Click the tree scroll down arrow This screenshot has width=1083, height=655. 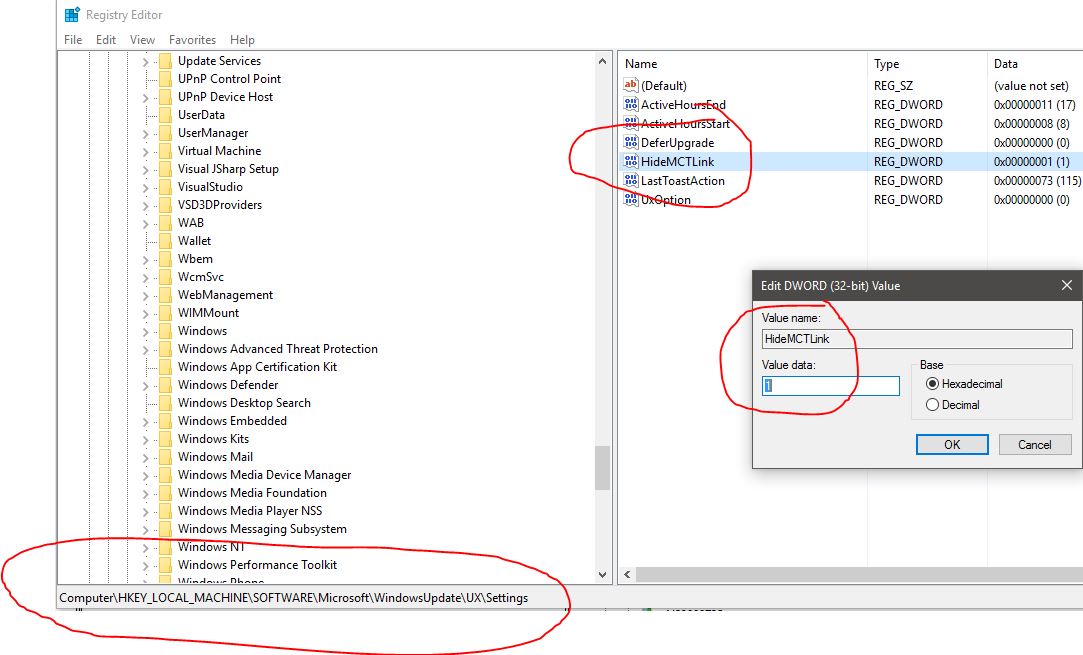point(602,575)
